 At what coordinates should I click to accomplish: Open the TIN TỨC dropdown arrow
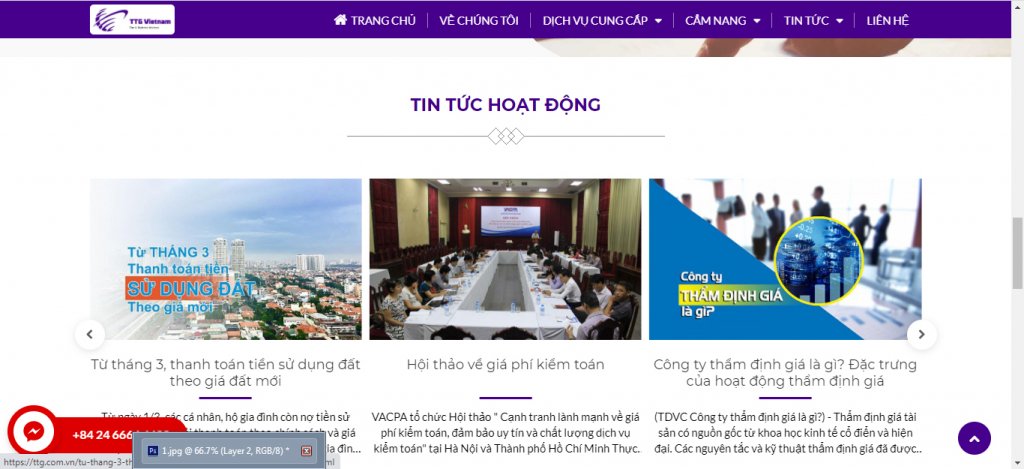(839, 21)
